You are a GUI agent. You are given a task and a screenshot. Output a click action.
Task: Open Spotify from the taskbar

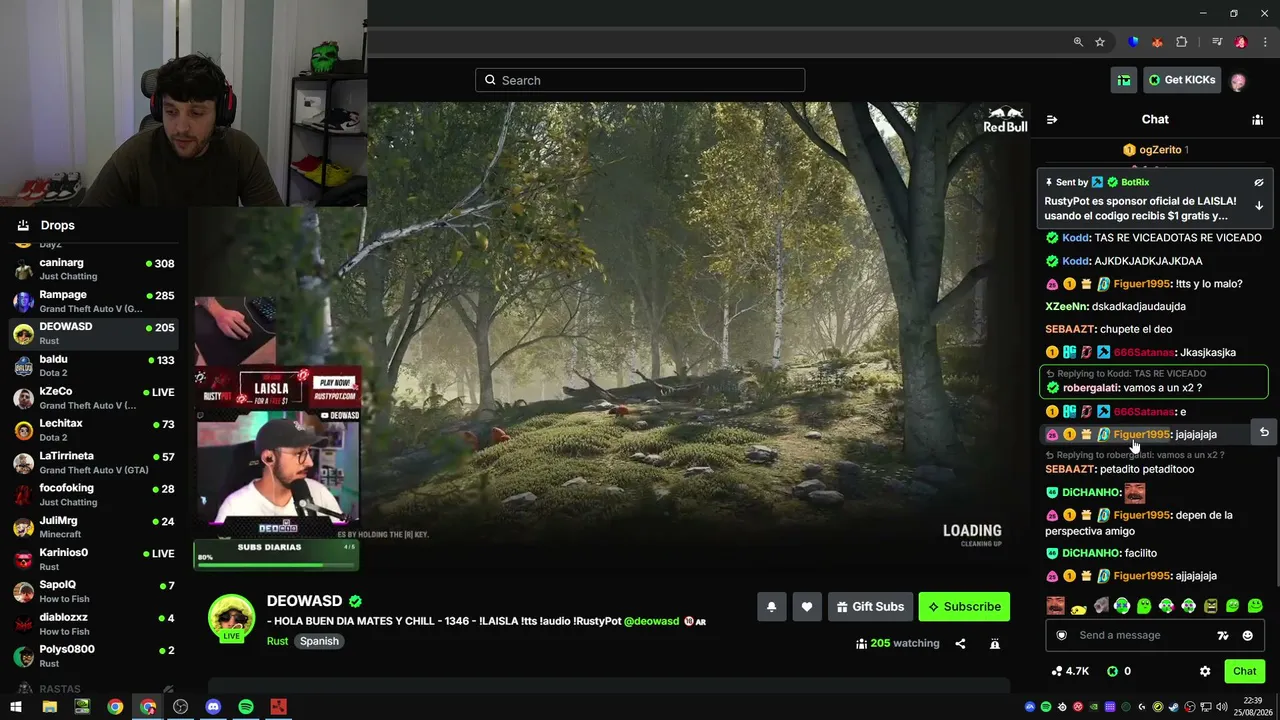coord(246,707)
